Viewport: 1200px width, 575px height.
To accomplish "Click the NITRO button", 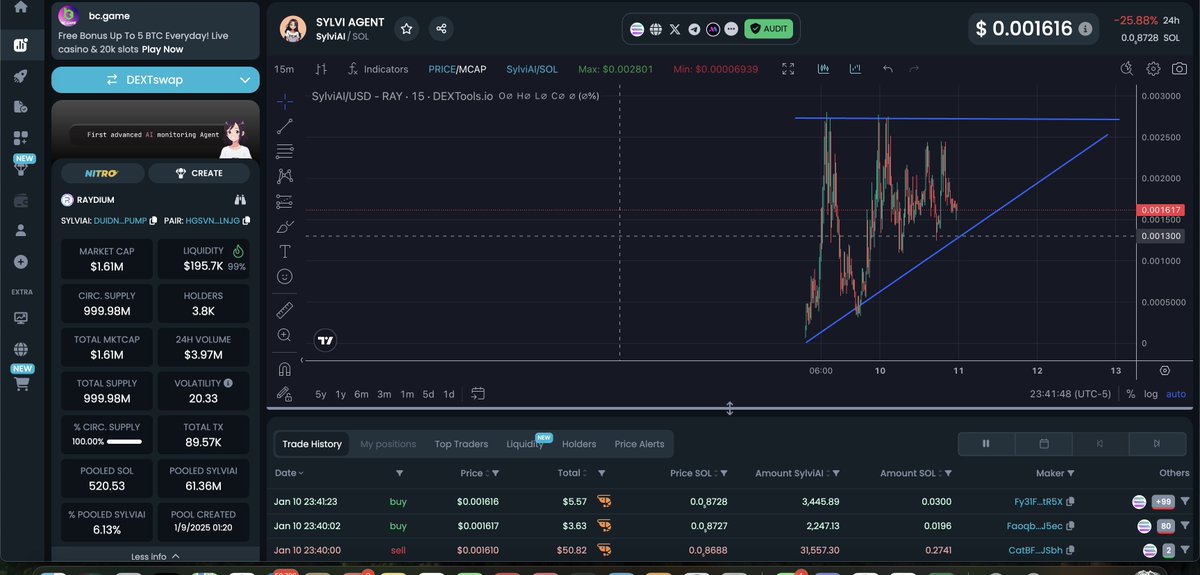I will (101, 173).
